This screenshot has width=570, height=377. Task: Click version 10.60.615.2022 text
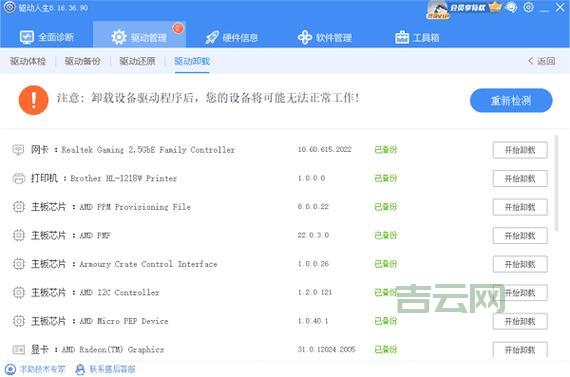[x=325, y=149]
